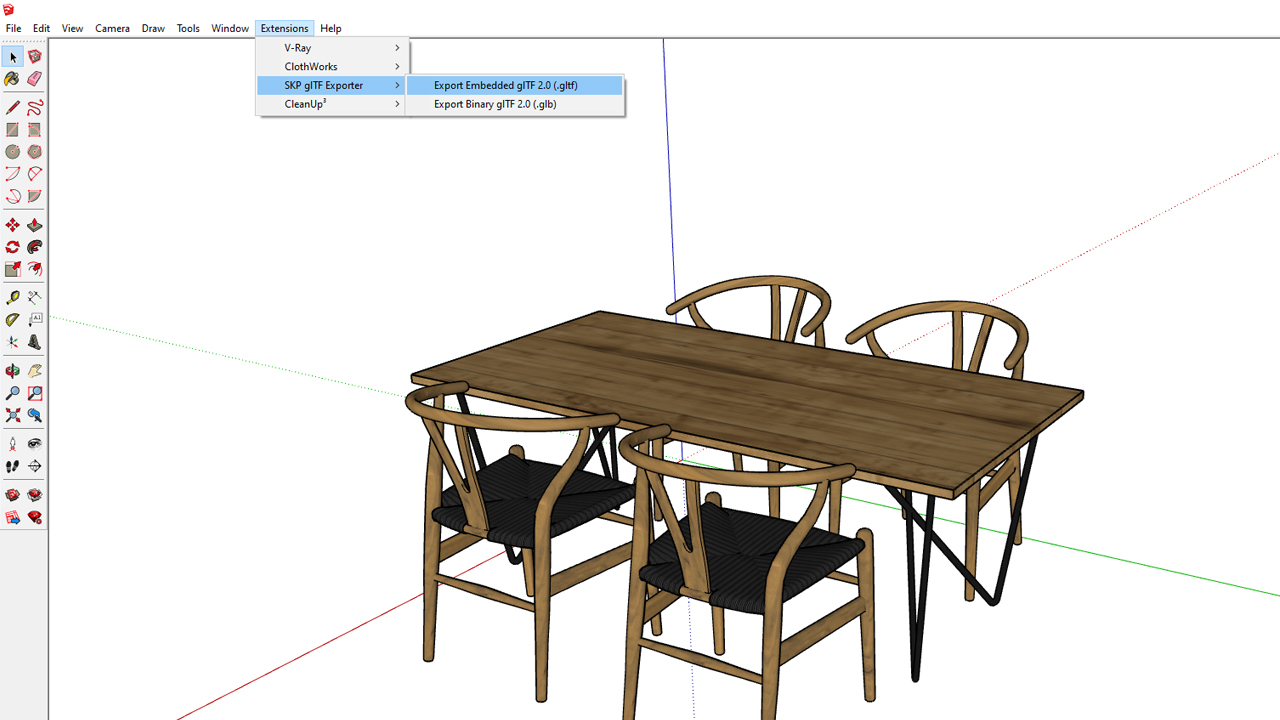This screenshot has height=720, width=1280.
Task: Choose the Rectangle tool
Action: pos(13,130)
